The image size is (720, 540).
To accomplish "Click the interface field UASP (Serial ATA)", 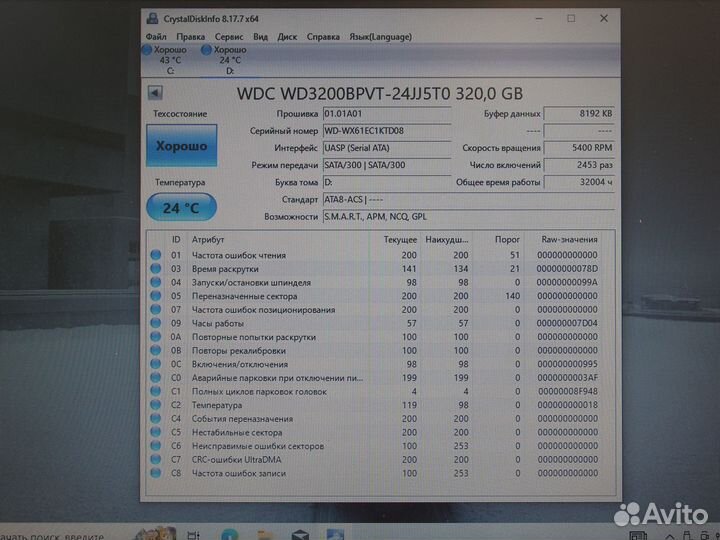I will click(x=387, y=148).
